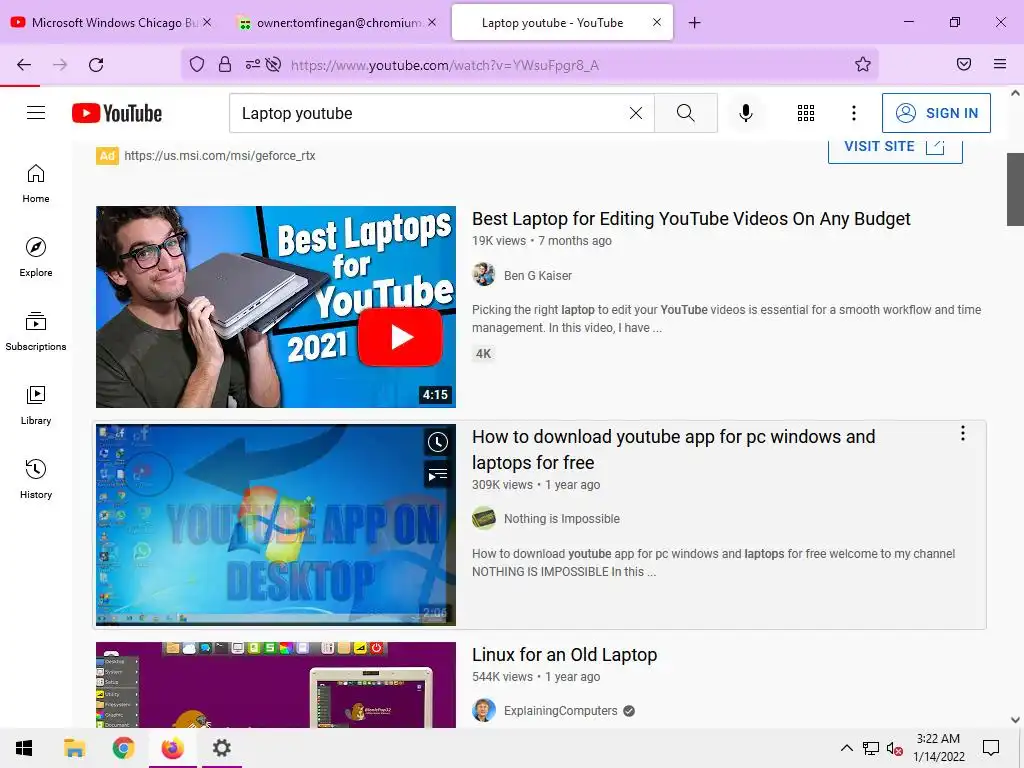Screen dimensions: 1024x768
Task: Click the YouTube logo
Action: [x=117, y=113]
